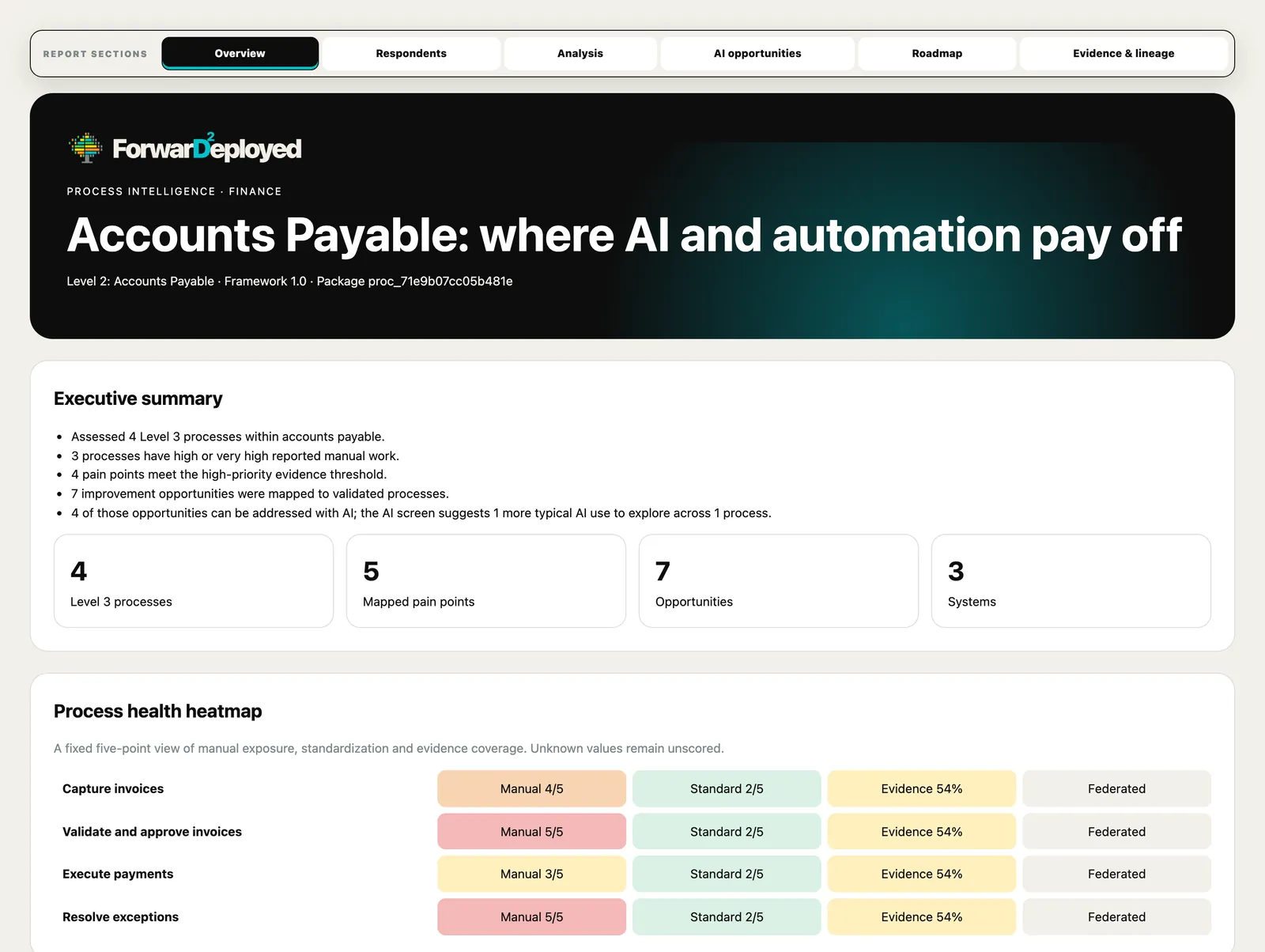Screen dimensions: 1265x952
Task: Open the Overview tab
Action: pyautogui.click(x=240, y=53)
